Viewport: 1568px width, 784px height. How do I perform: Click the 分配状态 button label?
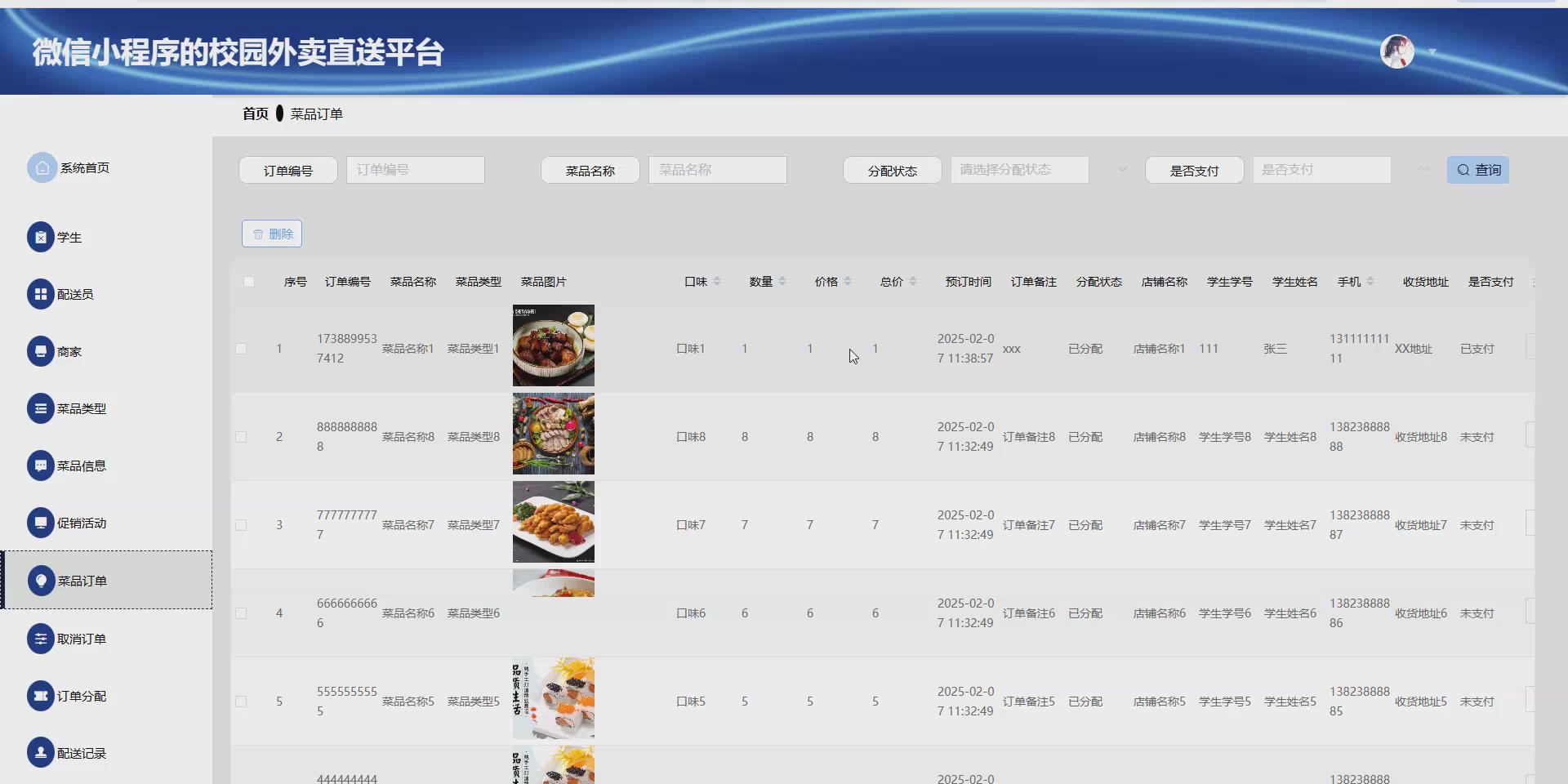[893, 170]
